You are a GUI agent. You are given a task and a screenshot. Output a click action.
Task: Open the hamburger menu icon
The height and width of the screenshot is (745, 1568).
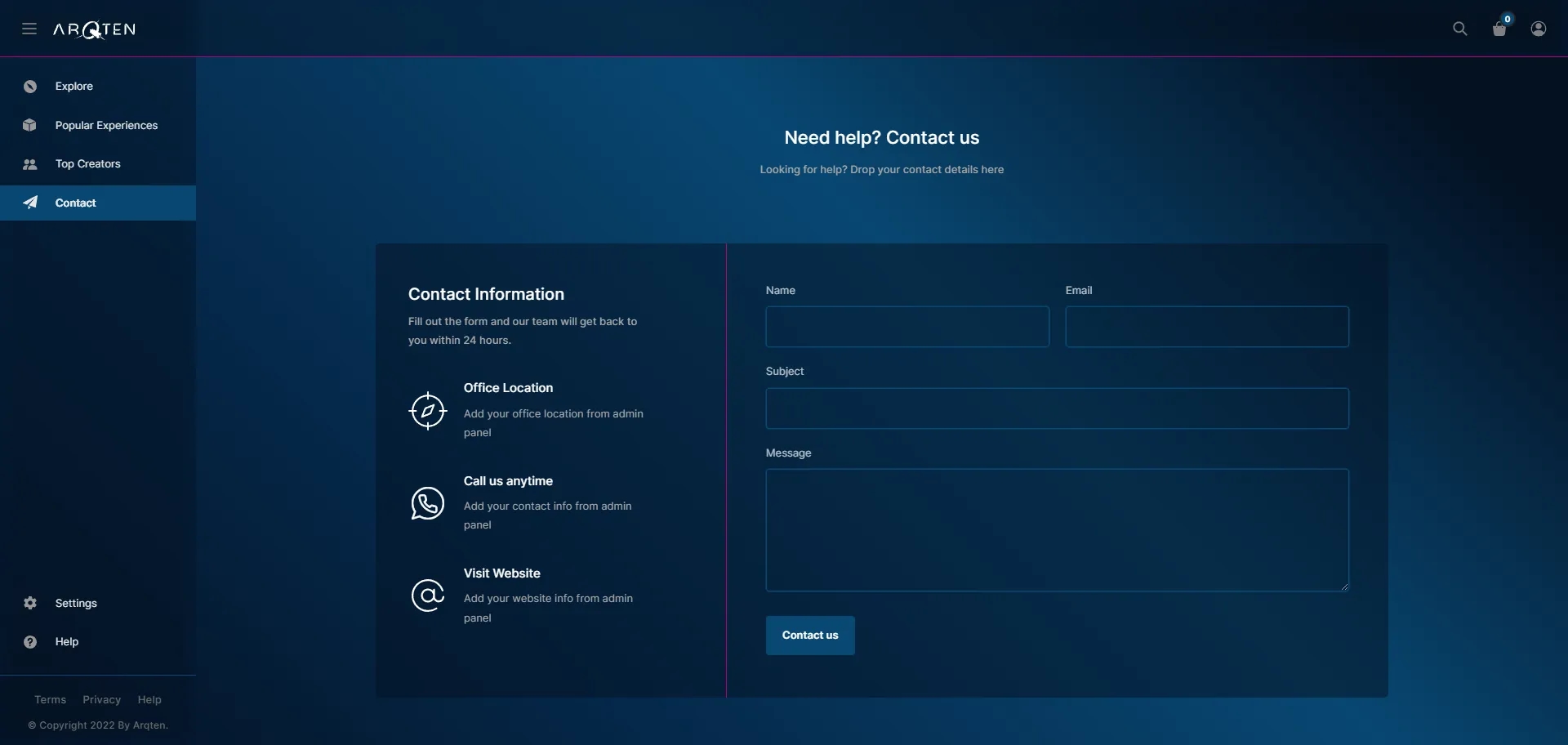(29, 29)
